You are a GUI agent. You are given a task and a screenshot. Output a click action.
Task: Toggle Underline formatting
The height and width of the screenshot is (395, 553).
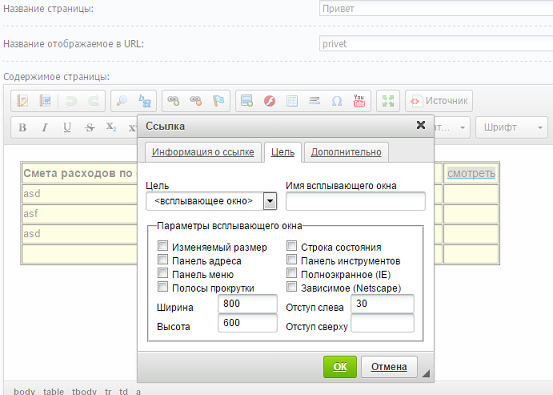[67, 127]
